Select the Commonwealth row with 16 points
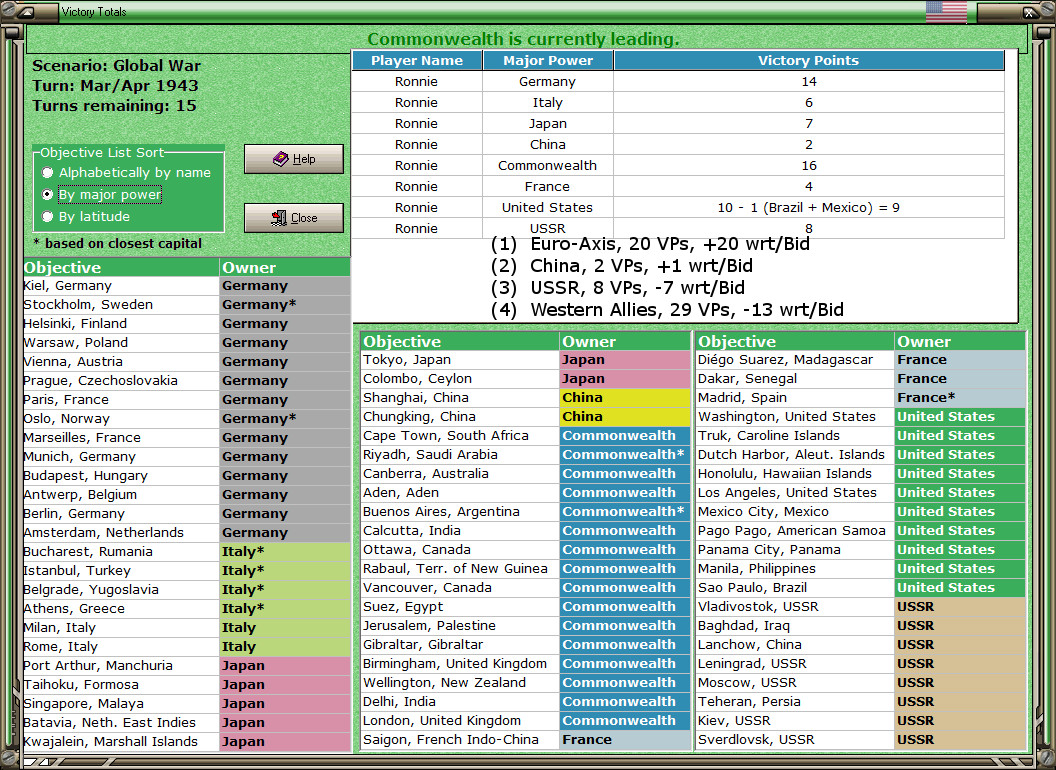The height and width of the screenshot is (770, 1056). tap(678, 165)
